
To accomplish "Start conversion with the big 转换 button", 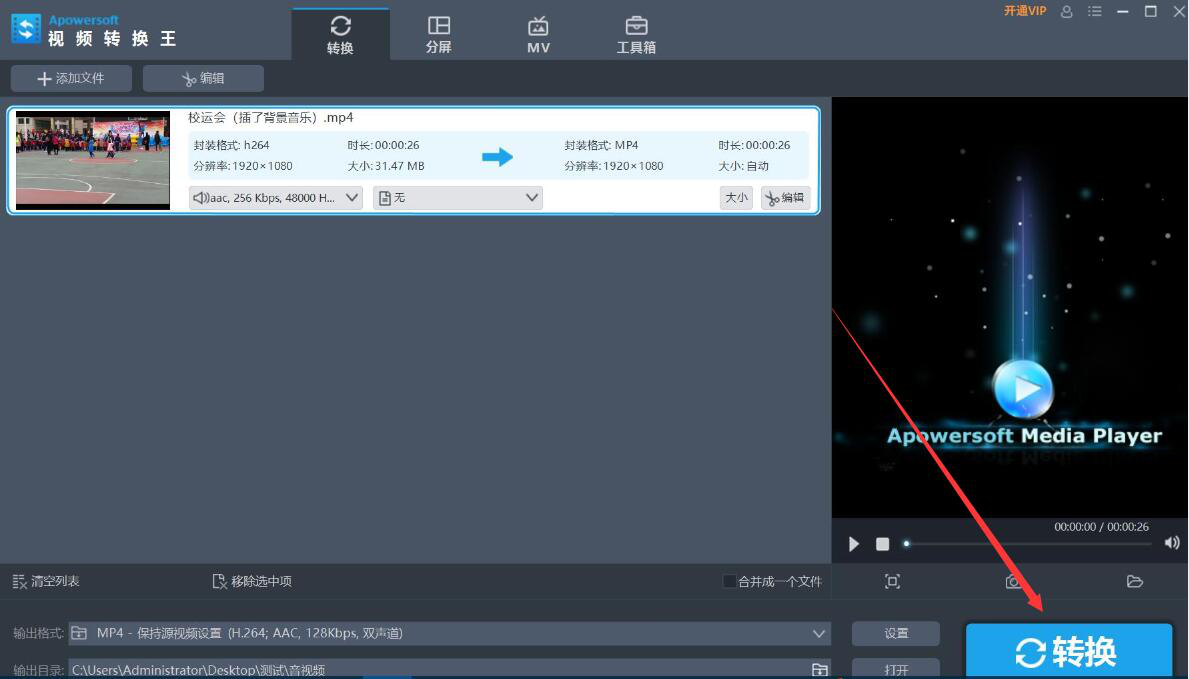I will pyautogui.click(x=1068, y=651).
